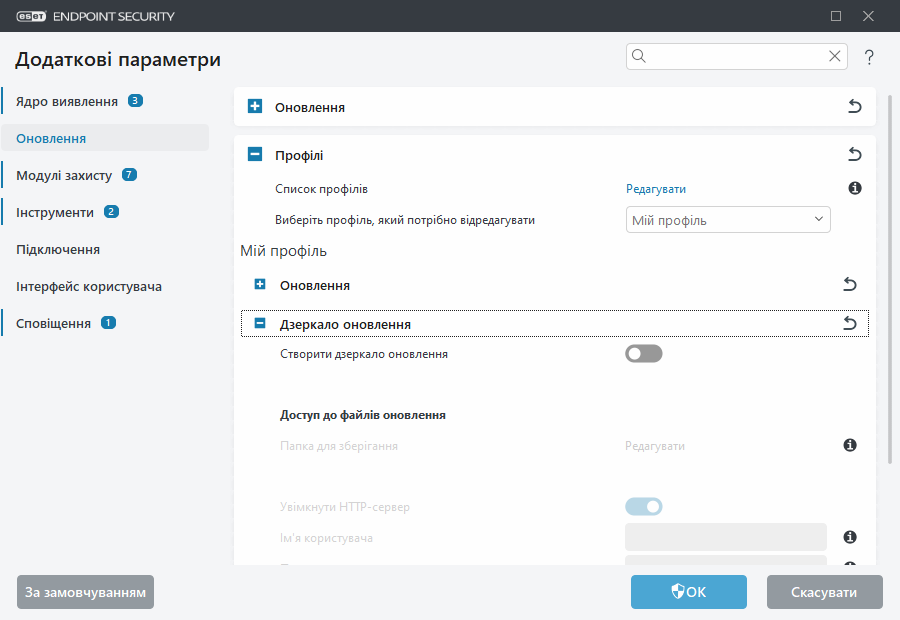Click the Ім'я користувача input field
900x620 pixels.
(x=726, y=537)
